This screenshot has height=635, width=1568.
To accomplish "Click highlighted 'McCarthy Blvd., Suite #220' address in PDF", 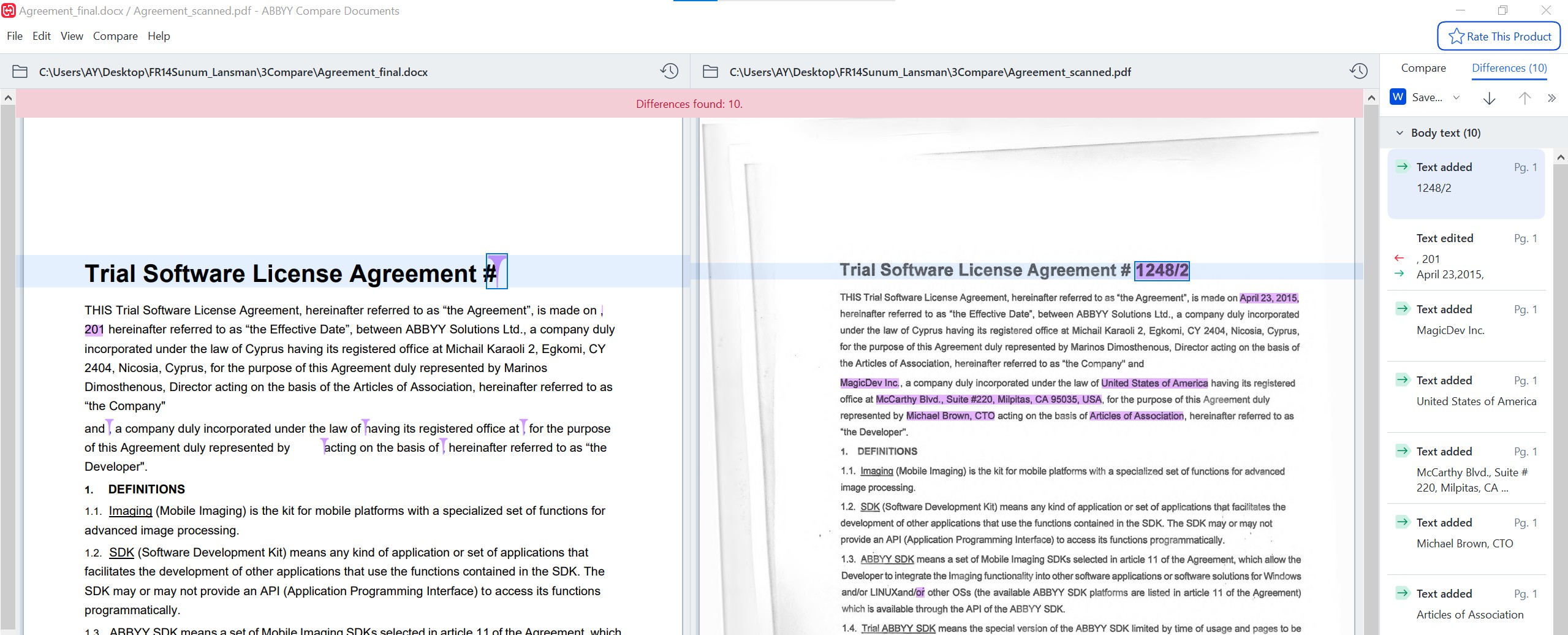I will pos(988,400).
